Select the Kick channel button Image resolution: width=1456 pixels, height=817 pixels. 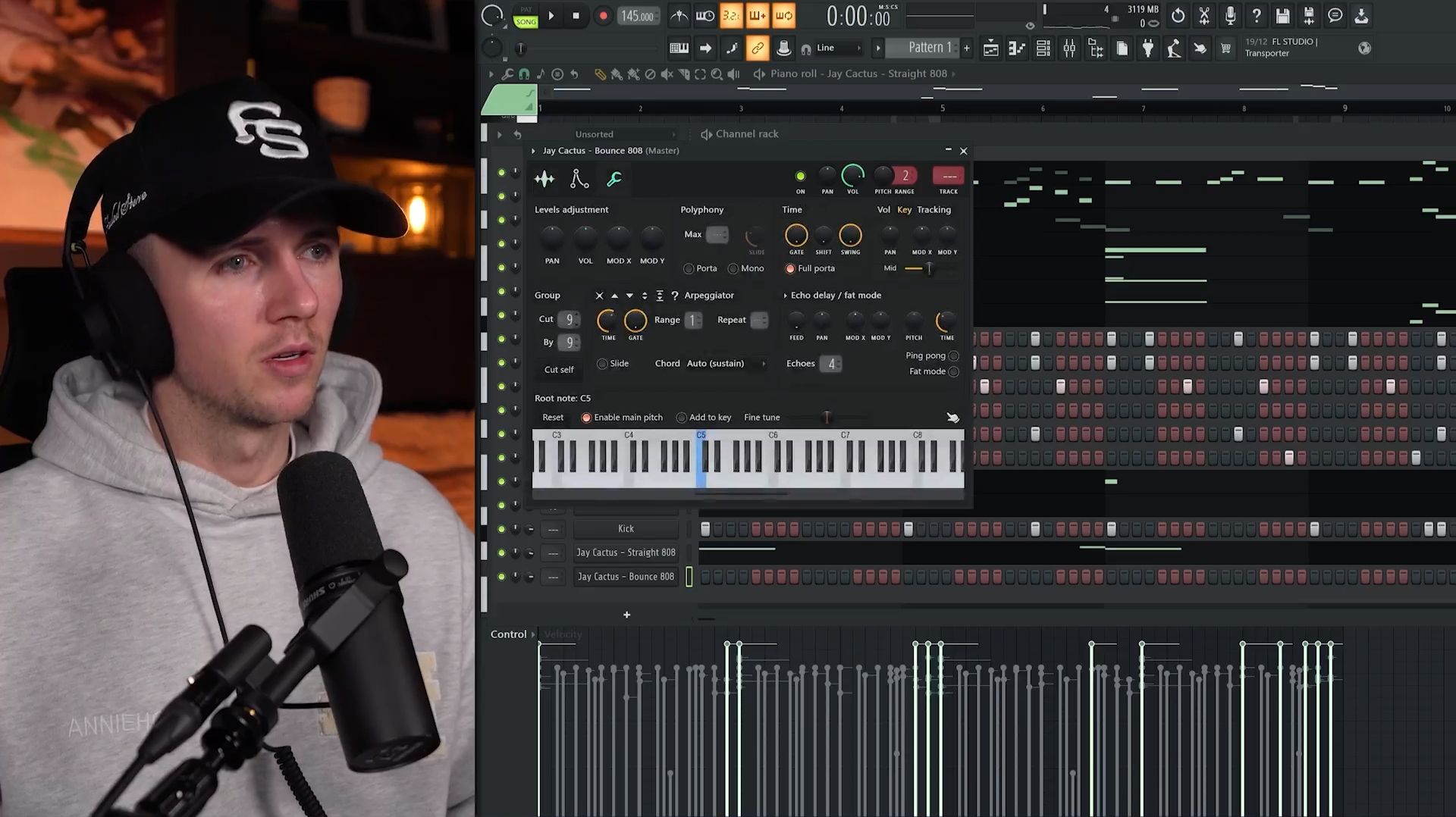pyautogui.click(x=626, y=529)
